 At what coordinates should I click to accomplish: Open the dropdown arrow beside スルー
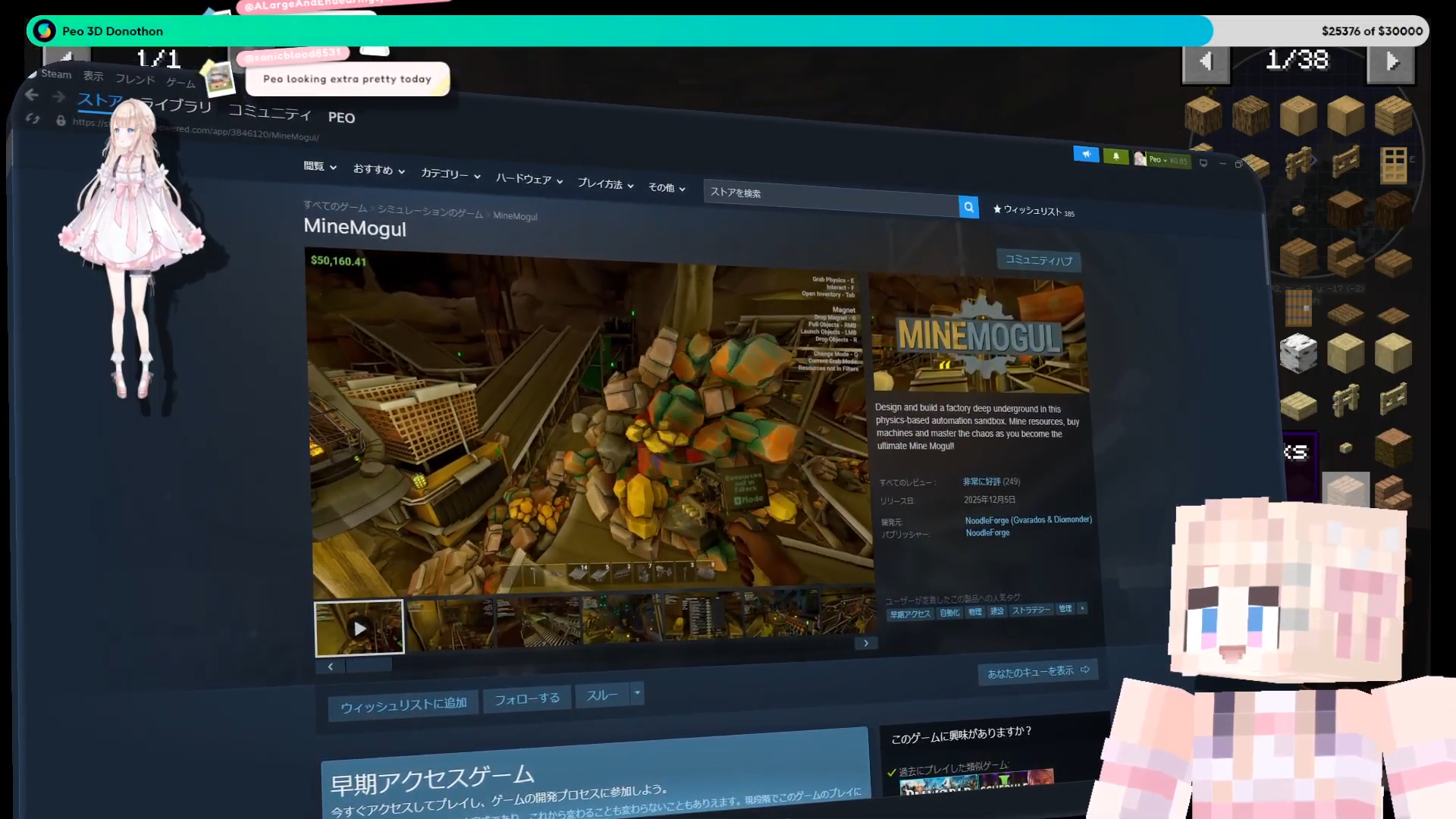click(x=637, y=692)
